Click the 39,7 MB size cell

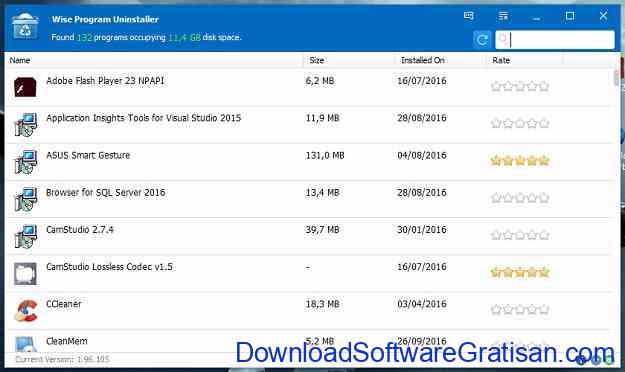pyautogui.click(x=322, y=230)
